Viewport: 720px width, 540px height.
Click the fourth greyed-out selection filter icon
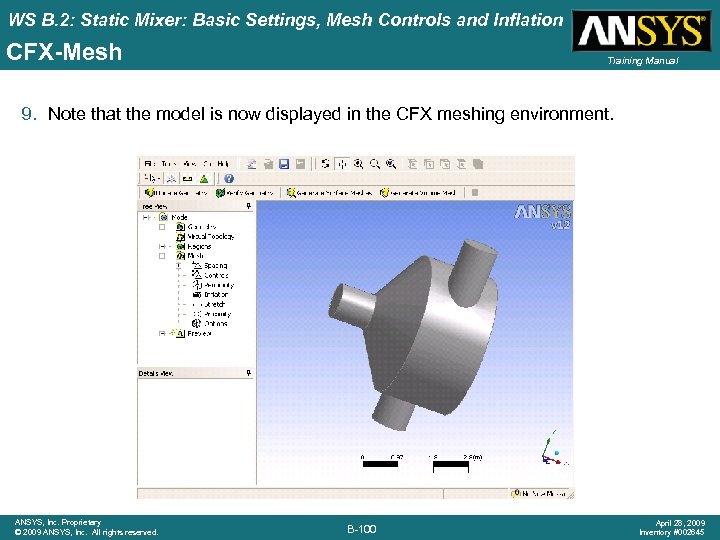pyautogui.click(x=461, y=164)
